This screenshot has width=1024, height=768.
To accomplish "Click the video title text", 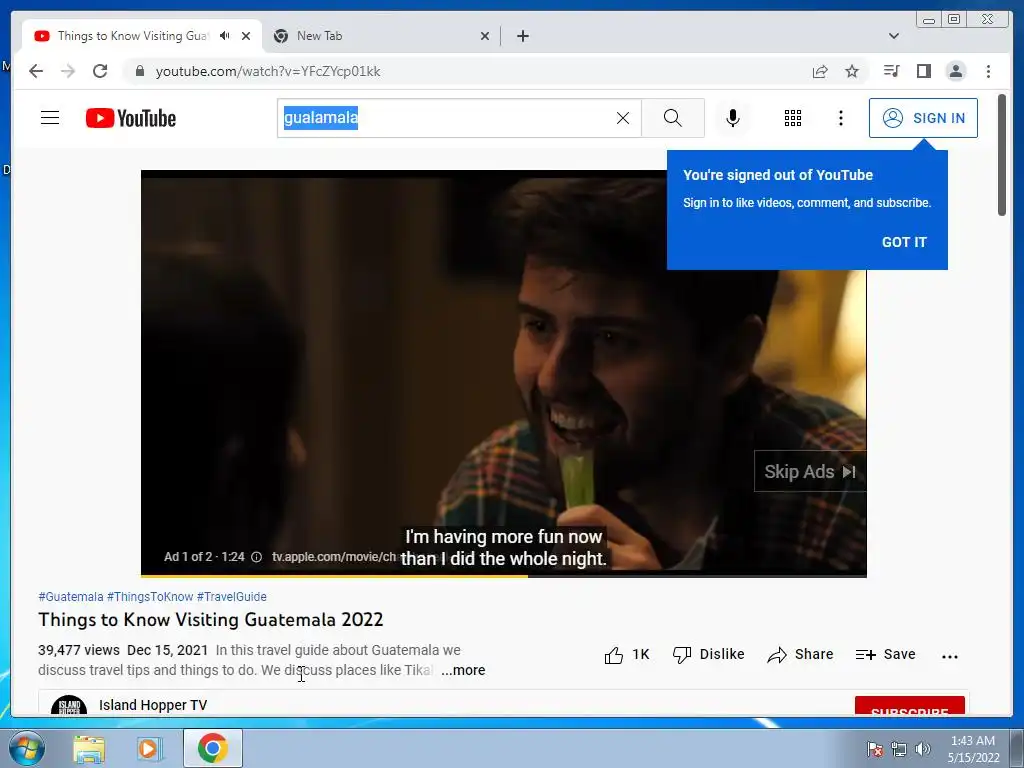I will coord(210,620).
